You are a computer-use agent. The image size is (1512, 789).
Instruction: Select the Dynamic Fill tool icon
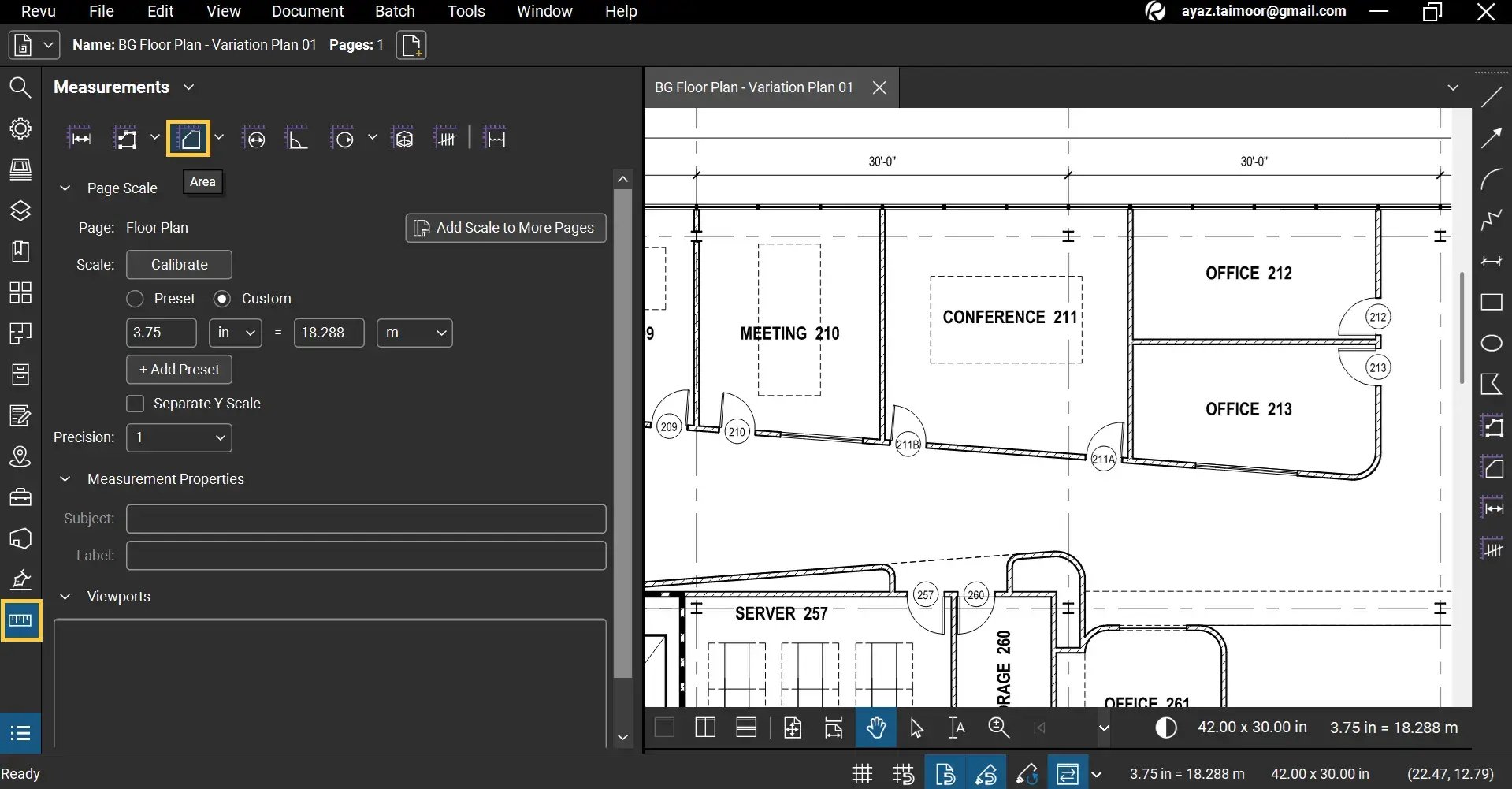tap(494, 139)
